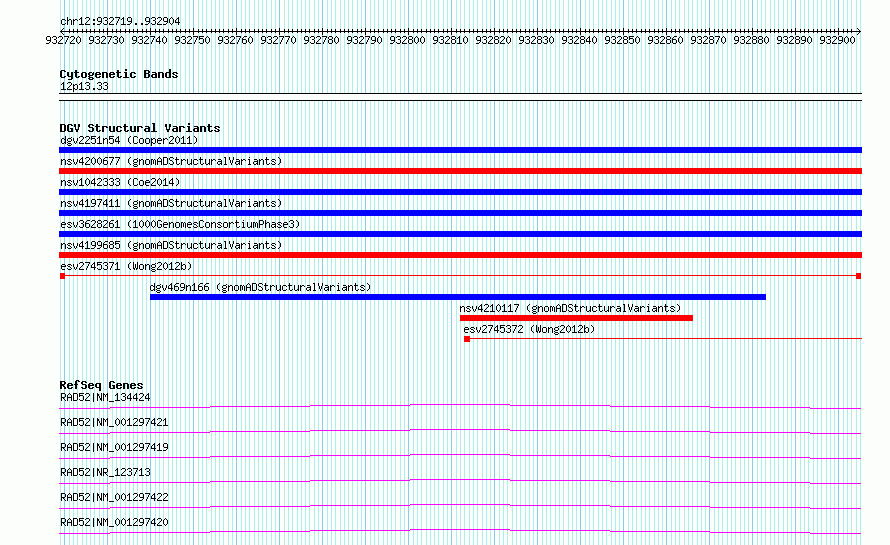The image size is (890, 545).
Task: Open the esv2745372 (Wong2012b) variant label
Action: pos(529,329)
